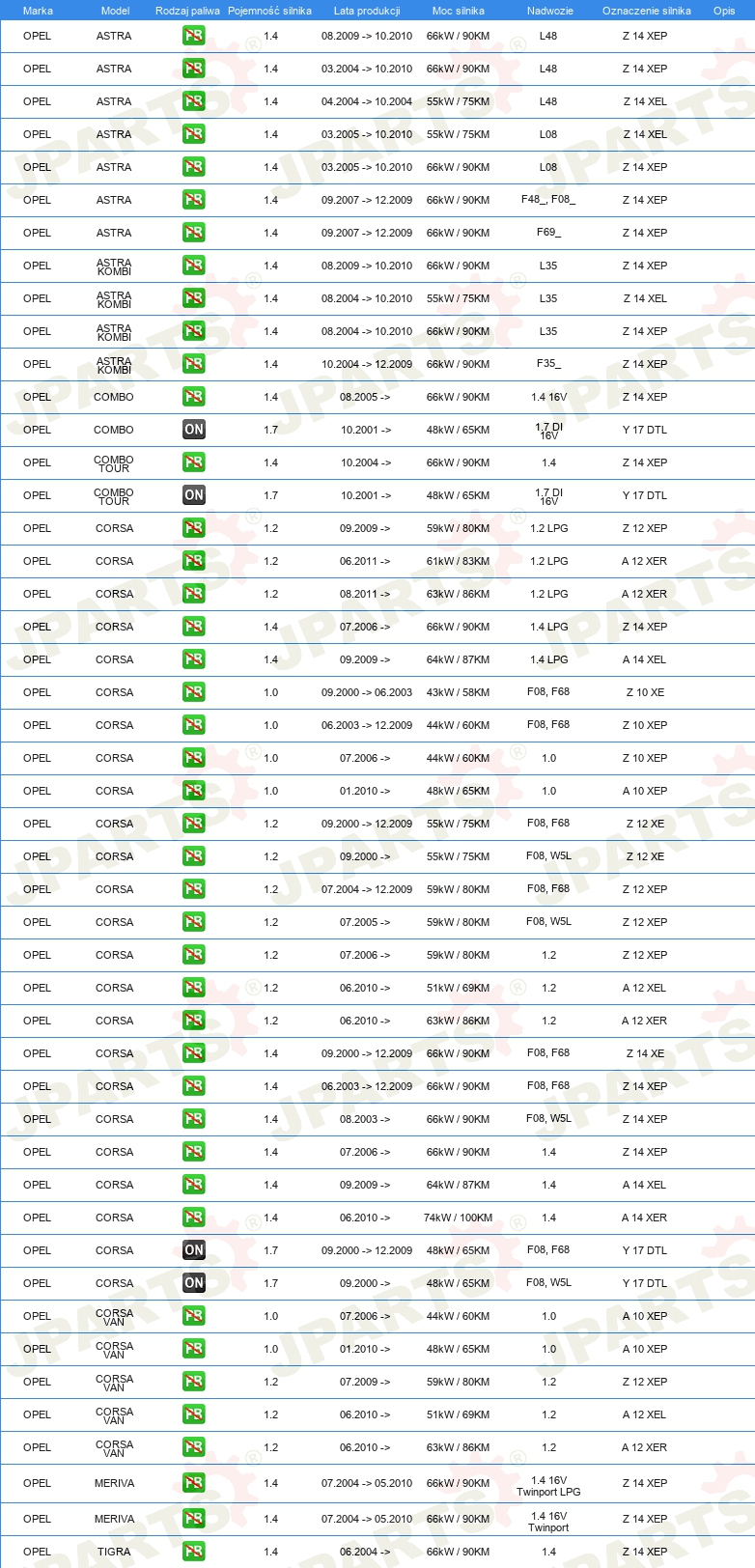Click the Pojemność silnika column header
Screen dimensions: 755x1568
[269, 11]
